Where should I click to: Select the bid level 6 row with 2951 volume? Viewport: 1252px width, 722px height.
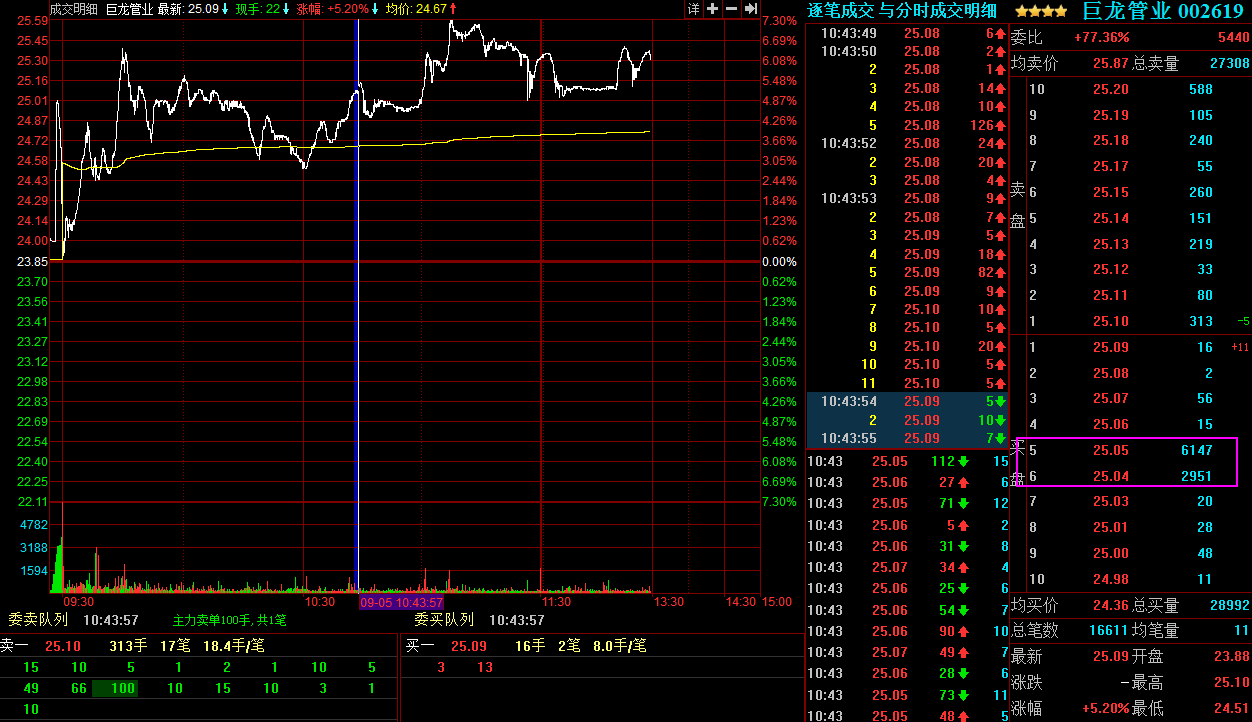pyautogui.click(x=1125, y=476)
